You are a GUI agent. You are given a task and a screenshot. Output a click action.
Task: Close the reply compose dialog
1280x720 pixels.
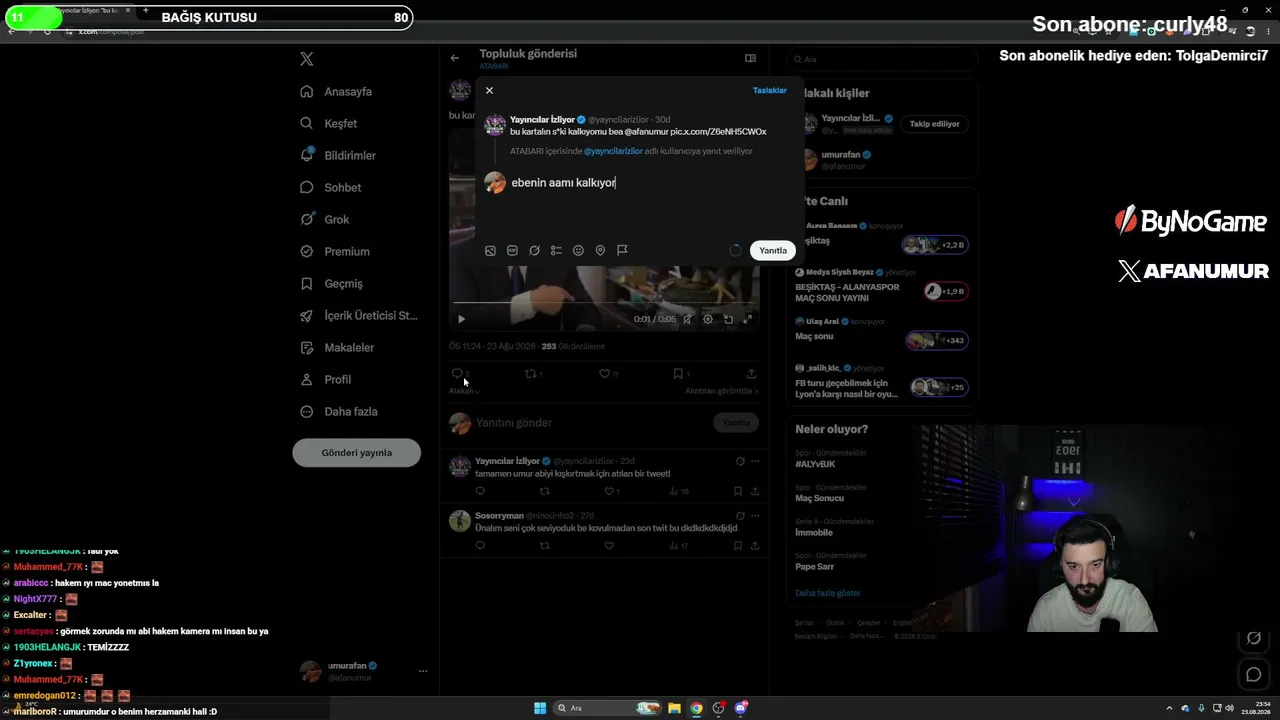pyautogui.click(x=489, y=91)
